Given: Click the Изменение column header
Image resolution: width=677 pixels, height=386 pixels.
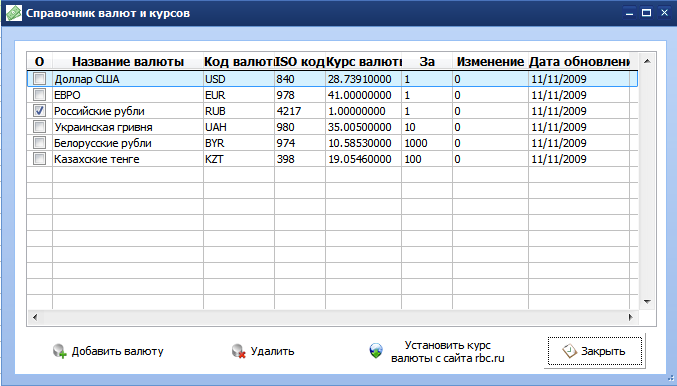Looking at the screenshot, I should tap(490, 62).
